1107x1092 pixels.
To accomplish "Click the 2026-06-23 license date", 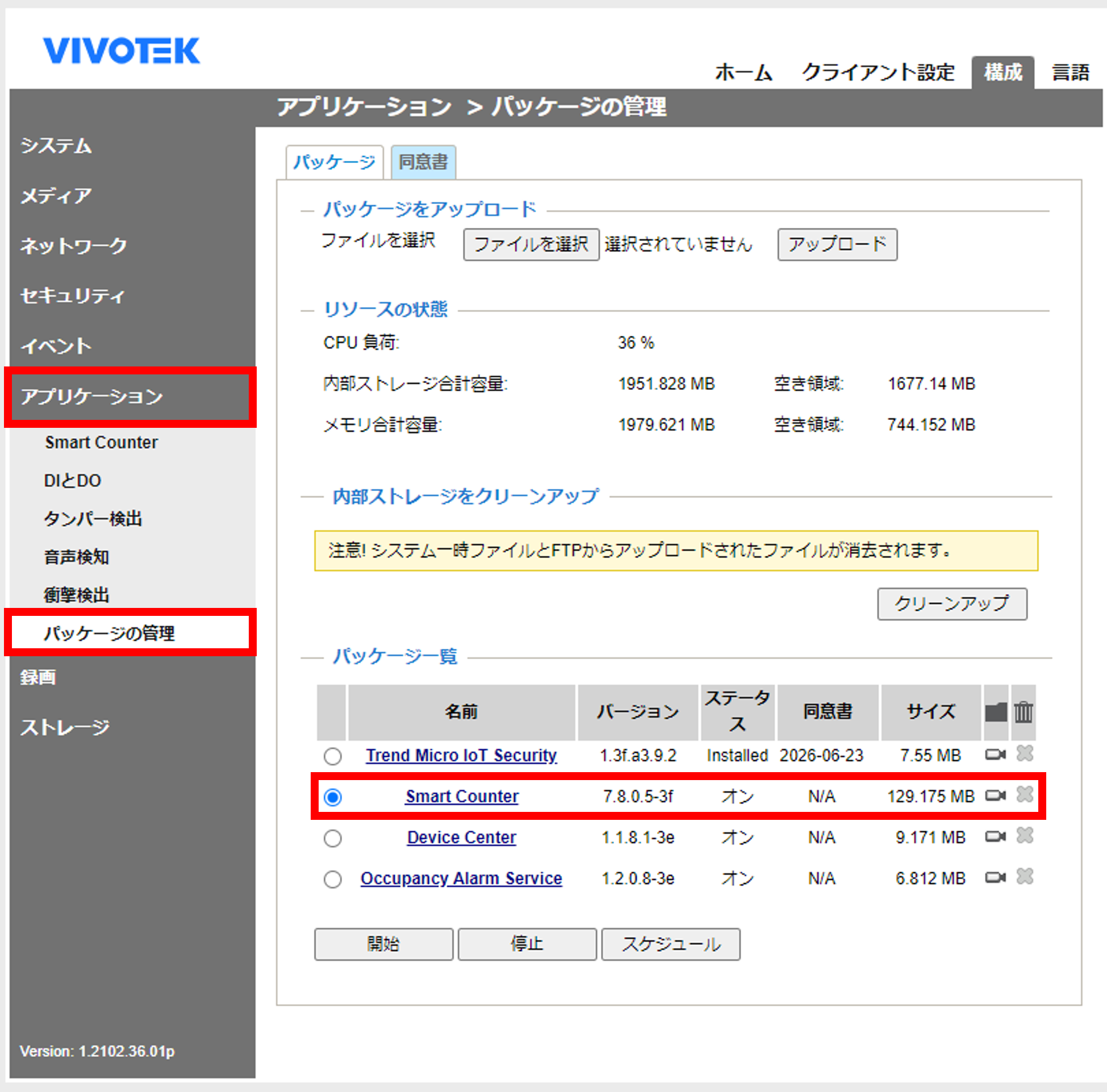I will 821,756.
